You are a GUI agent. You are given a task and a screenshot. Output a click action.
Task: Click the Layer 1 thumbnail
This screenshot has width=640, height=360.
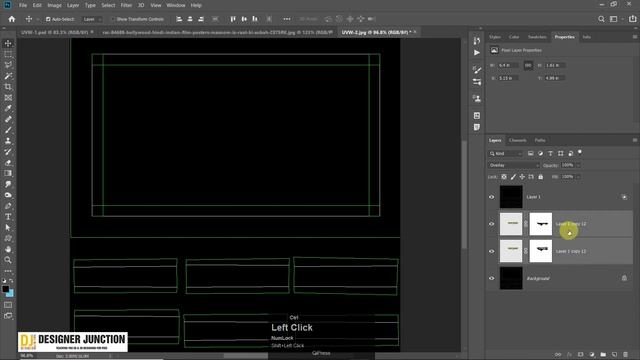click(511, 197)
